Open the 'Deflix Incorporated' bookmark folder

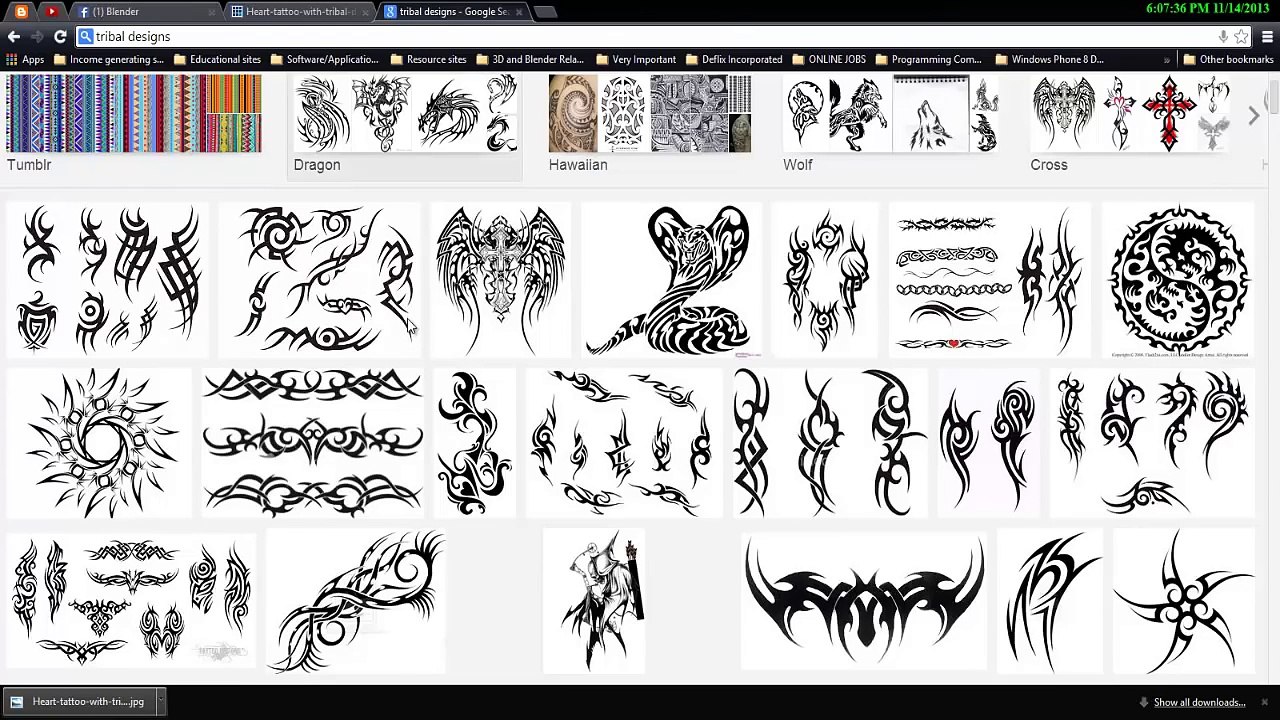pos(733,60)
